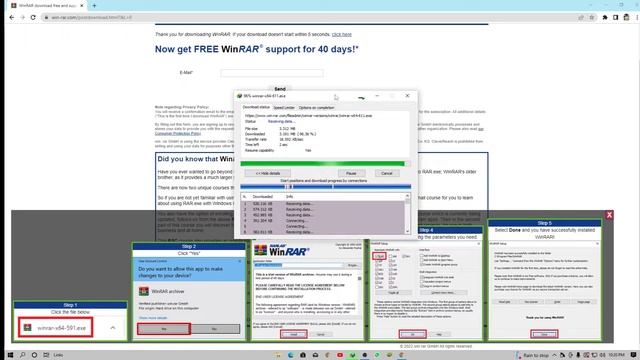The image size is (640, 360).
Task: Open taskbar search magnifier
Action: point(22,355)
